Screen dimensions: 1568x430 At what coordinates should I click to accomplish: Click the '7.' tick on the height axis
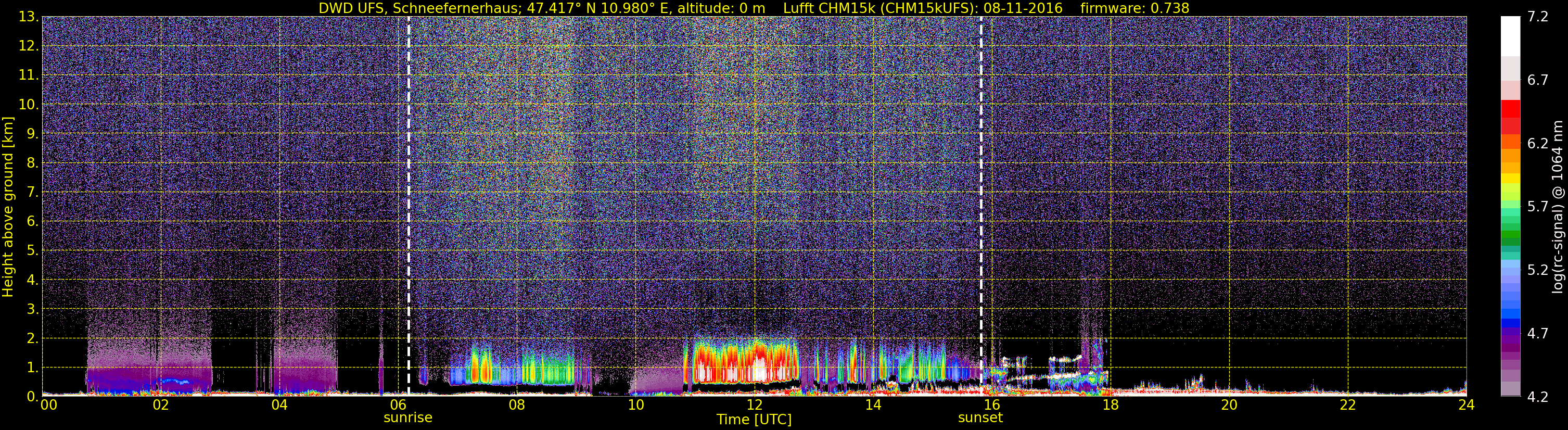[x=33, y=193]
